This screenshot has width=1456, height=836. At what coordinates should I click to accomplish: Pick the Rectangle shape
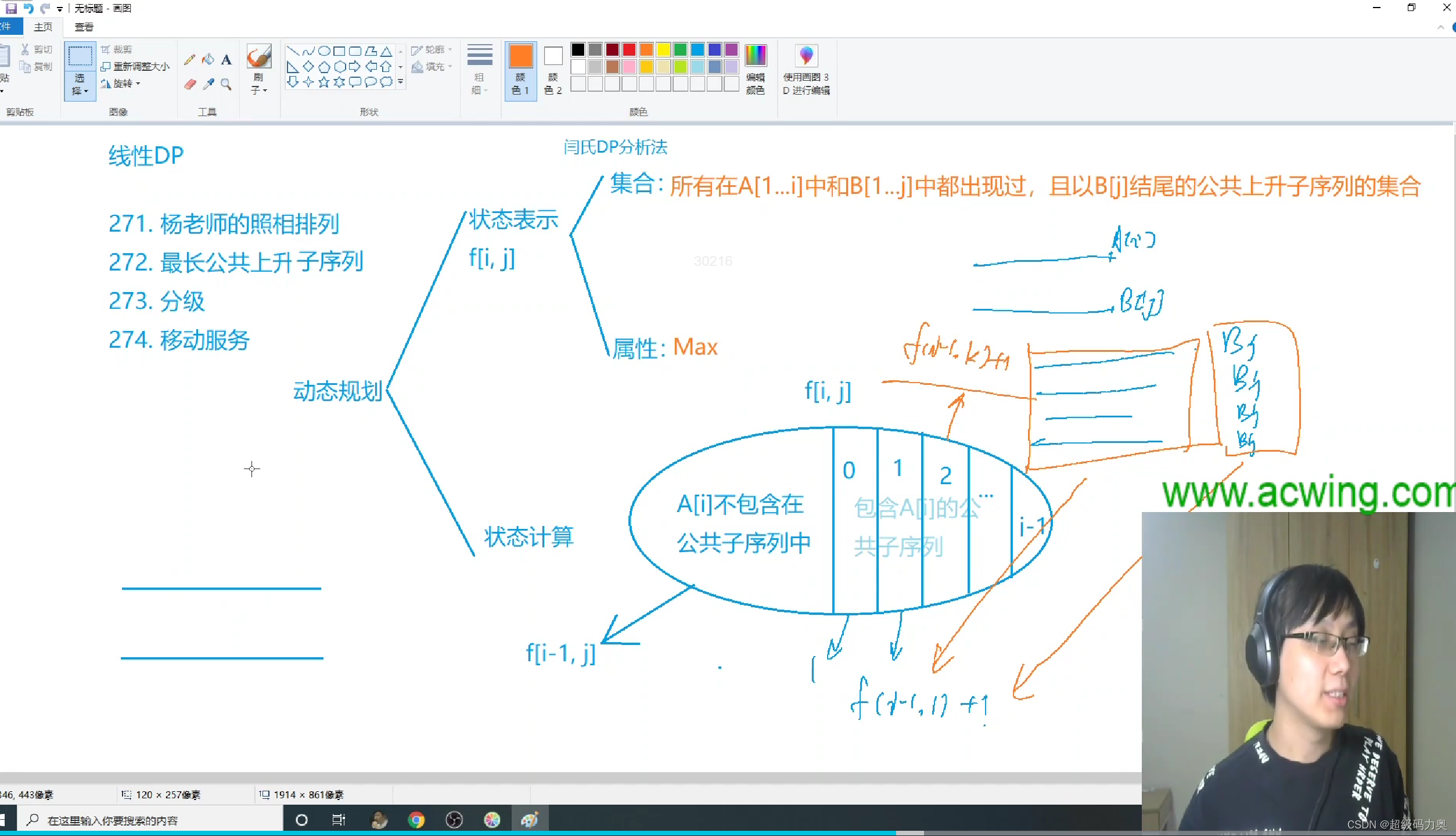[340, 51]
